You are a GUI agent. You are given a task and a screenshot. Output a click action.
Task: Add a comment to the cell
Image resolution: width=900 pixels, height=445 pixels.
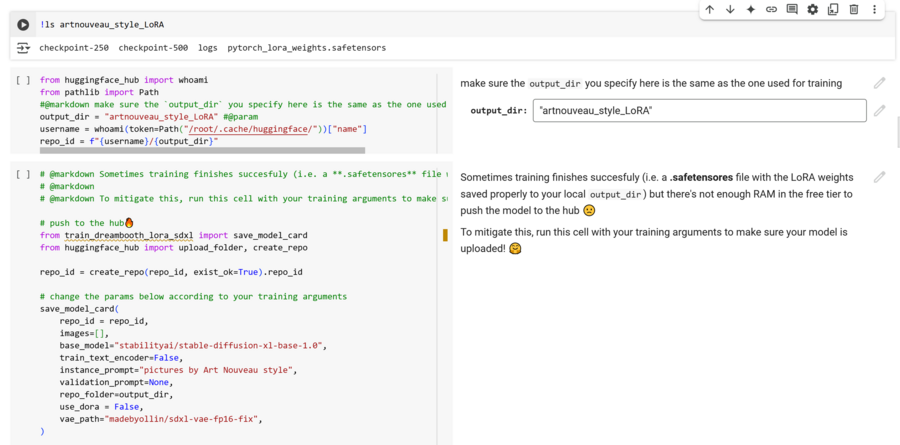792,10
